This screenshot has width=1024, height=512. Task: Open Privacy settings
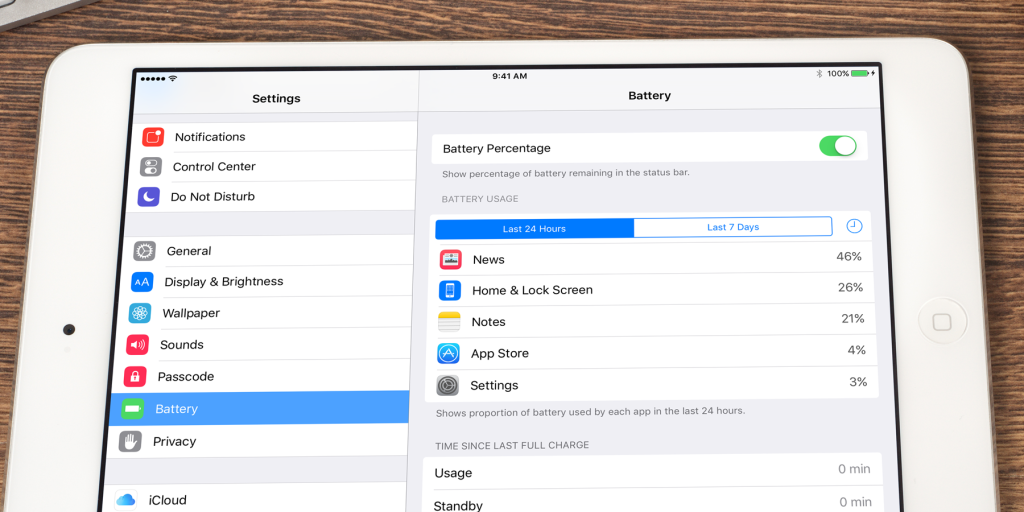(257, 441)
